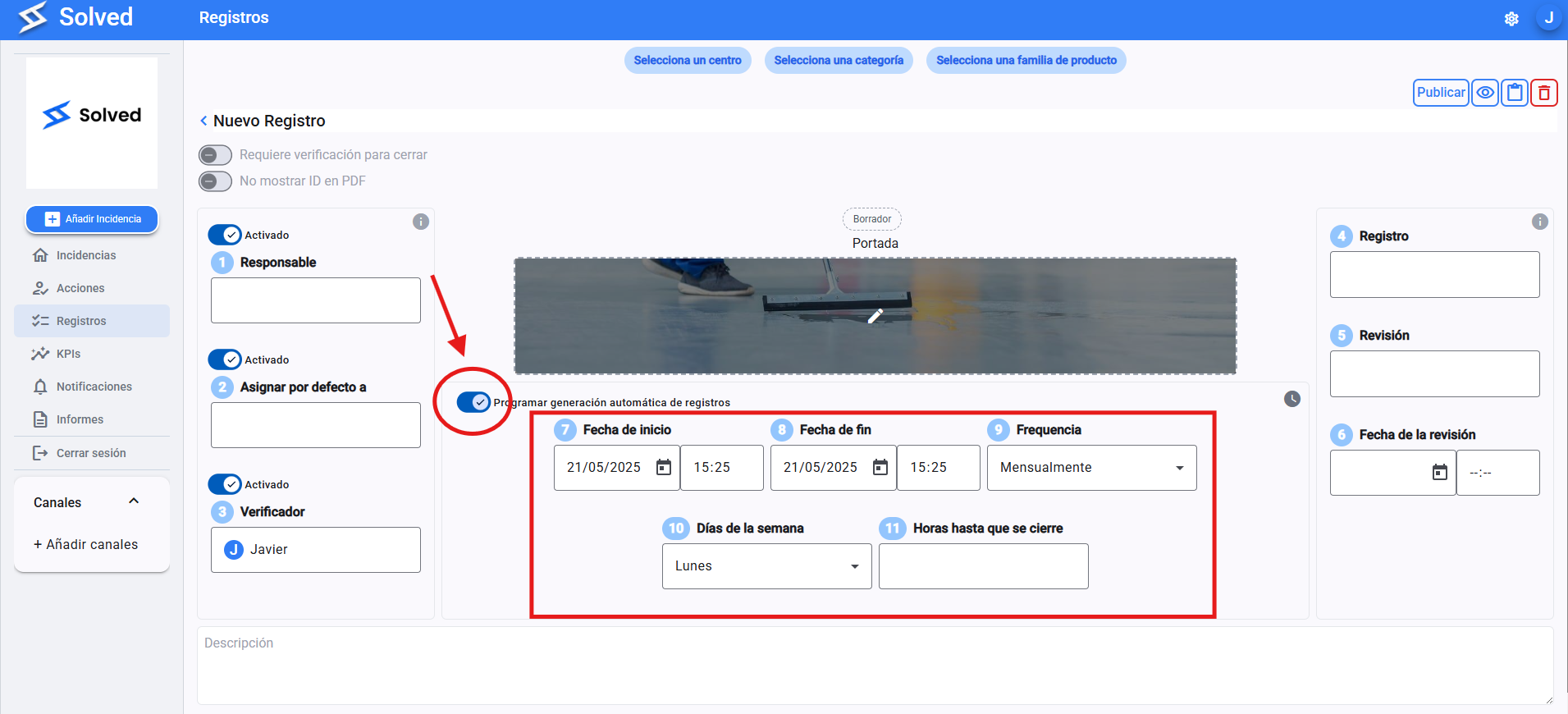Image resolution: width=1568 pixels, height=714 pixels.
Task: Toggle No mostrar ID en PDF
Action: [216, 181]
